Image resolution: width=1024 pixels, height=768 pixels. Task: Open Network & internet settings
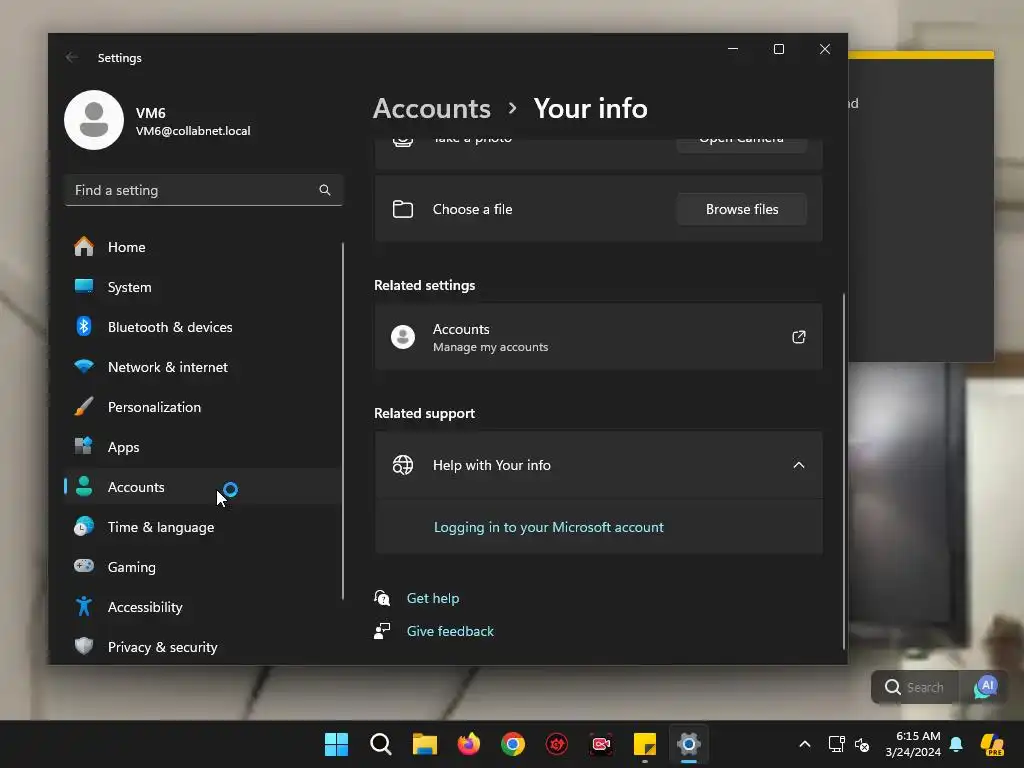(x=202, y=367)
